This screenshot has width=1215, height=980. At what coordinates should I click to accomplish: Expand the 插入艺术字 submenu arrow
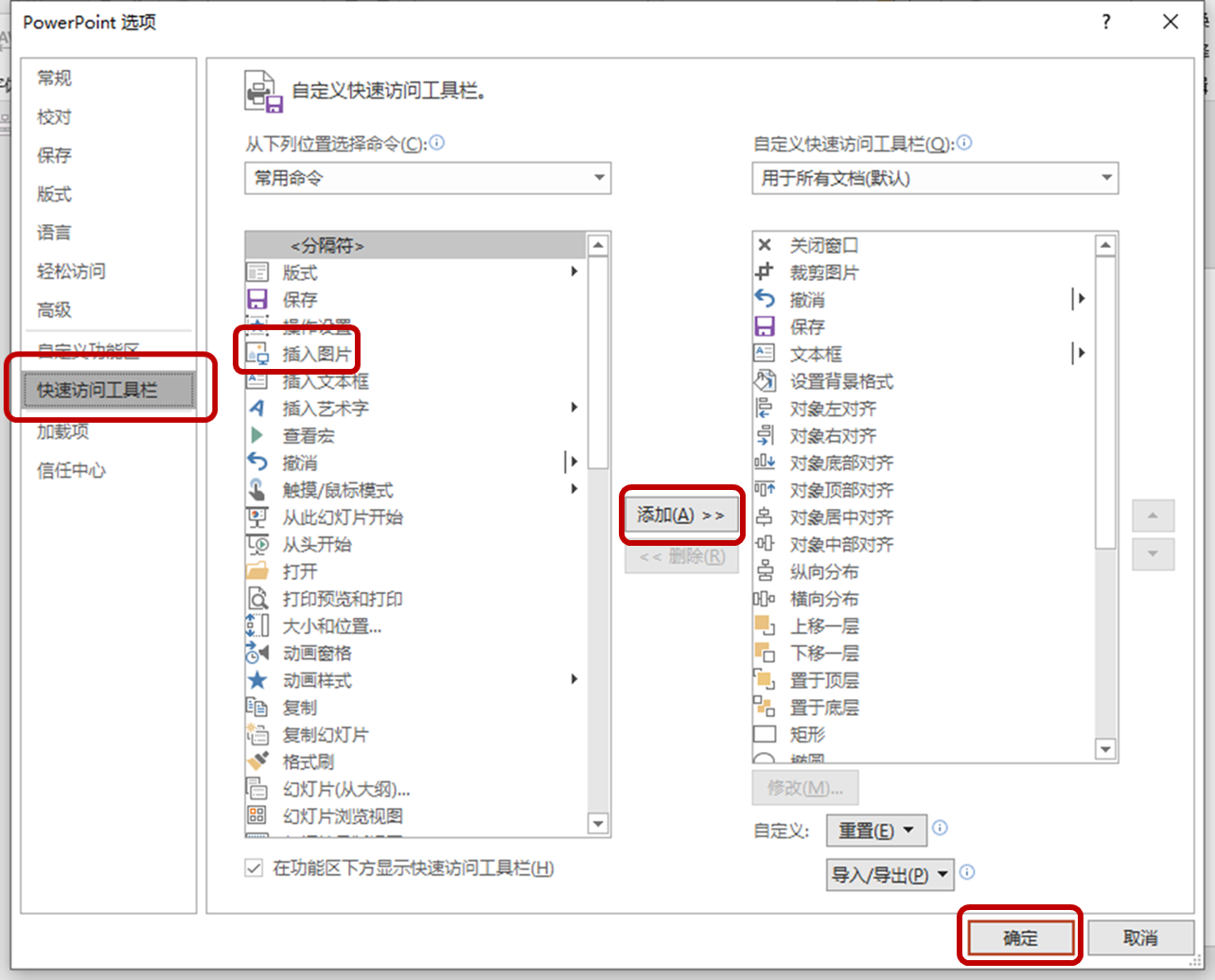(574, 408)
